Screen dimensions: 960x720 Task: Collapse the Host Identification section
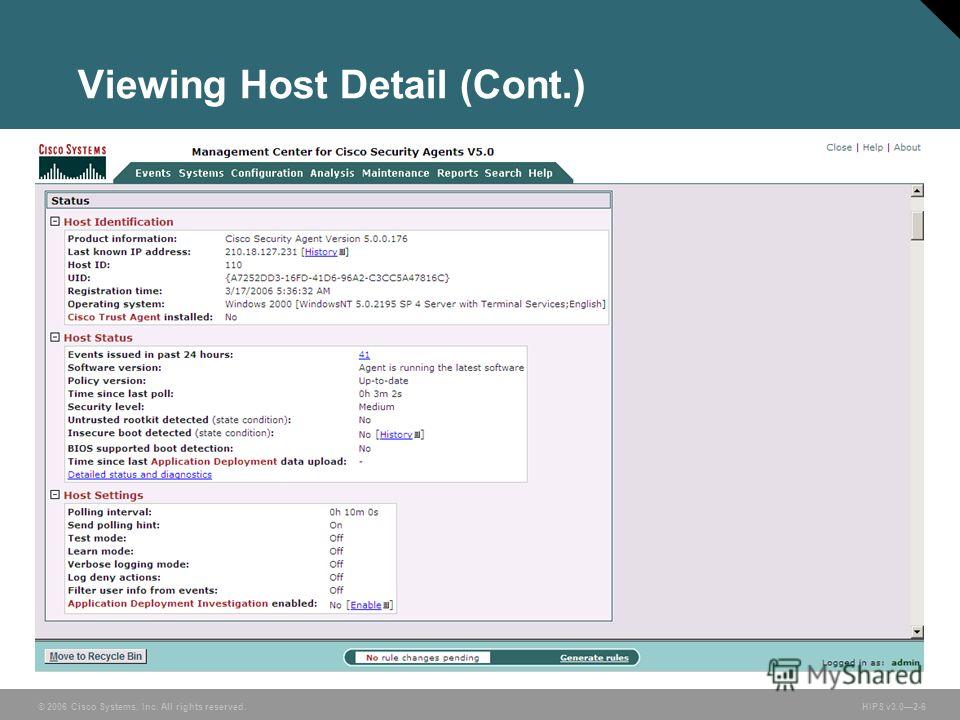tap(55, 222)
